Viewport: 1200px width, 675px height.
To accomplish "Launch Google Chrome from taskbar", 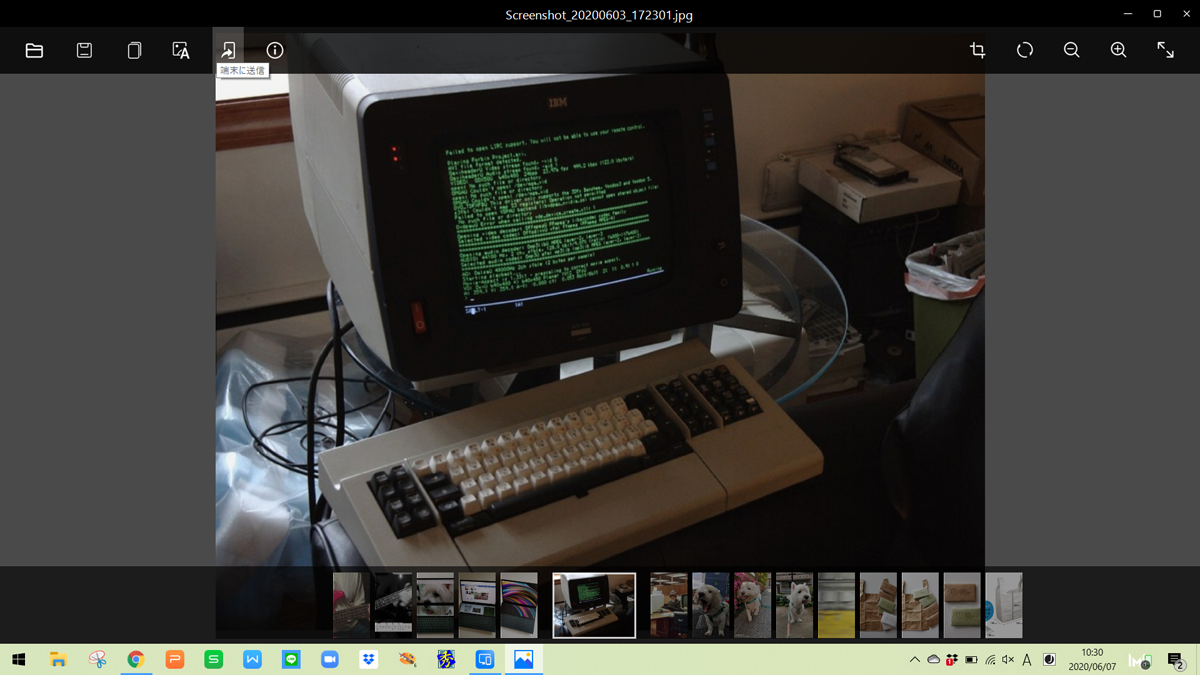I will (x=136, y=659).
